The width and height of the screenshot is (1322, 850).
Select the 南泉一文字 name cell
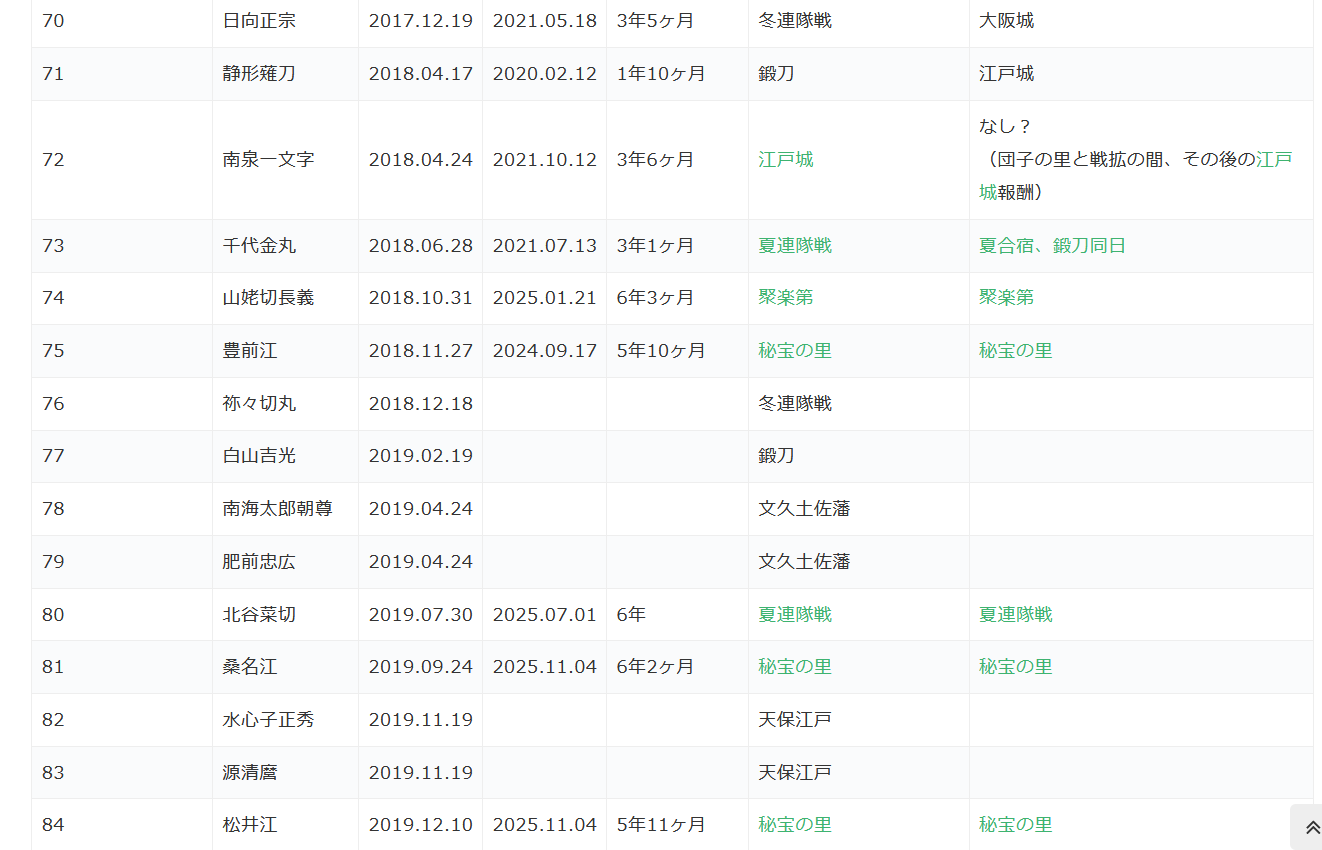[268, 160]
